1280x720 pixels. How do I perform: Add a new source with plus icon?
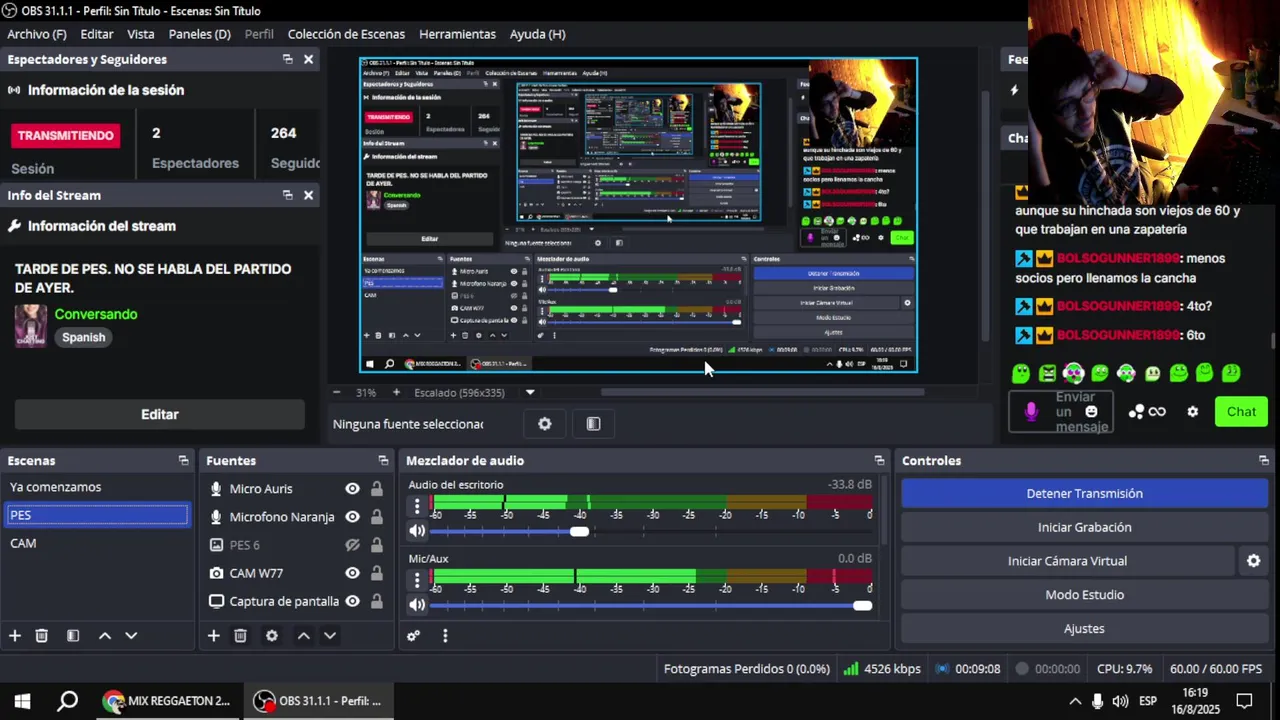(x=213, y=635)
